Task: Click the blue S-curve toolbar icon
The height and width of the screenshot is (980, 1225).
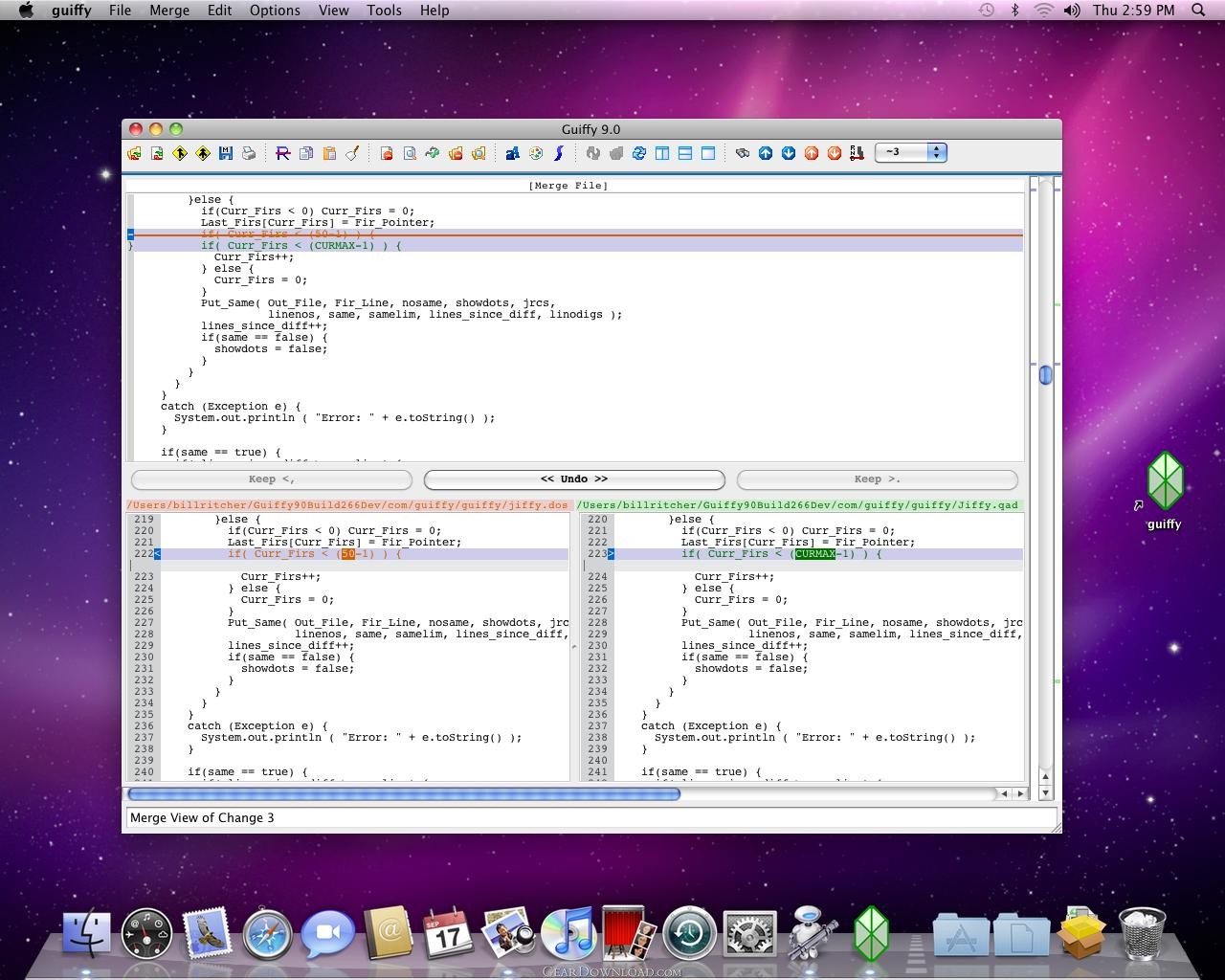Action: tap(559, 153)
